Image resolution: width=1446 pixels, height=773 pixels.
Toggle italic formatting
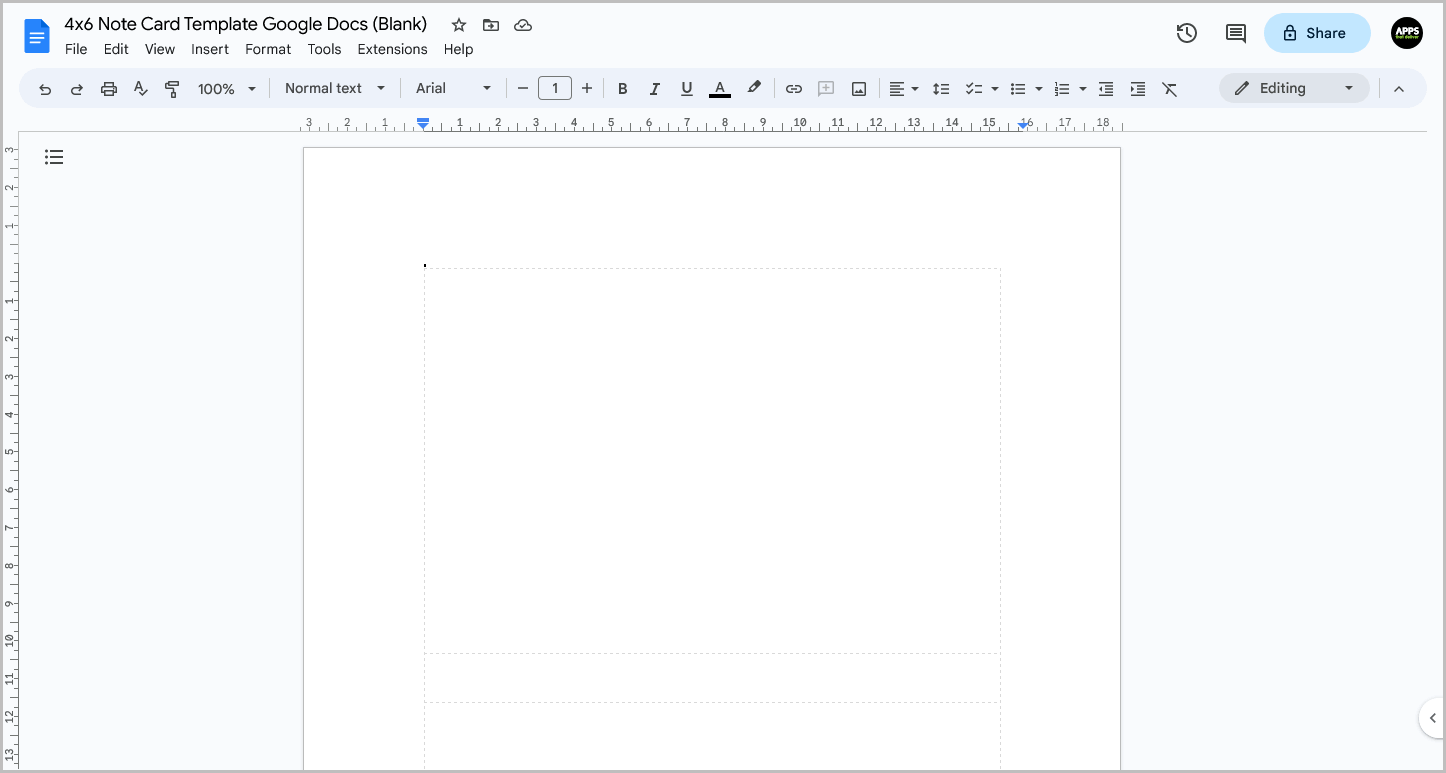654,88
